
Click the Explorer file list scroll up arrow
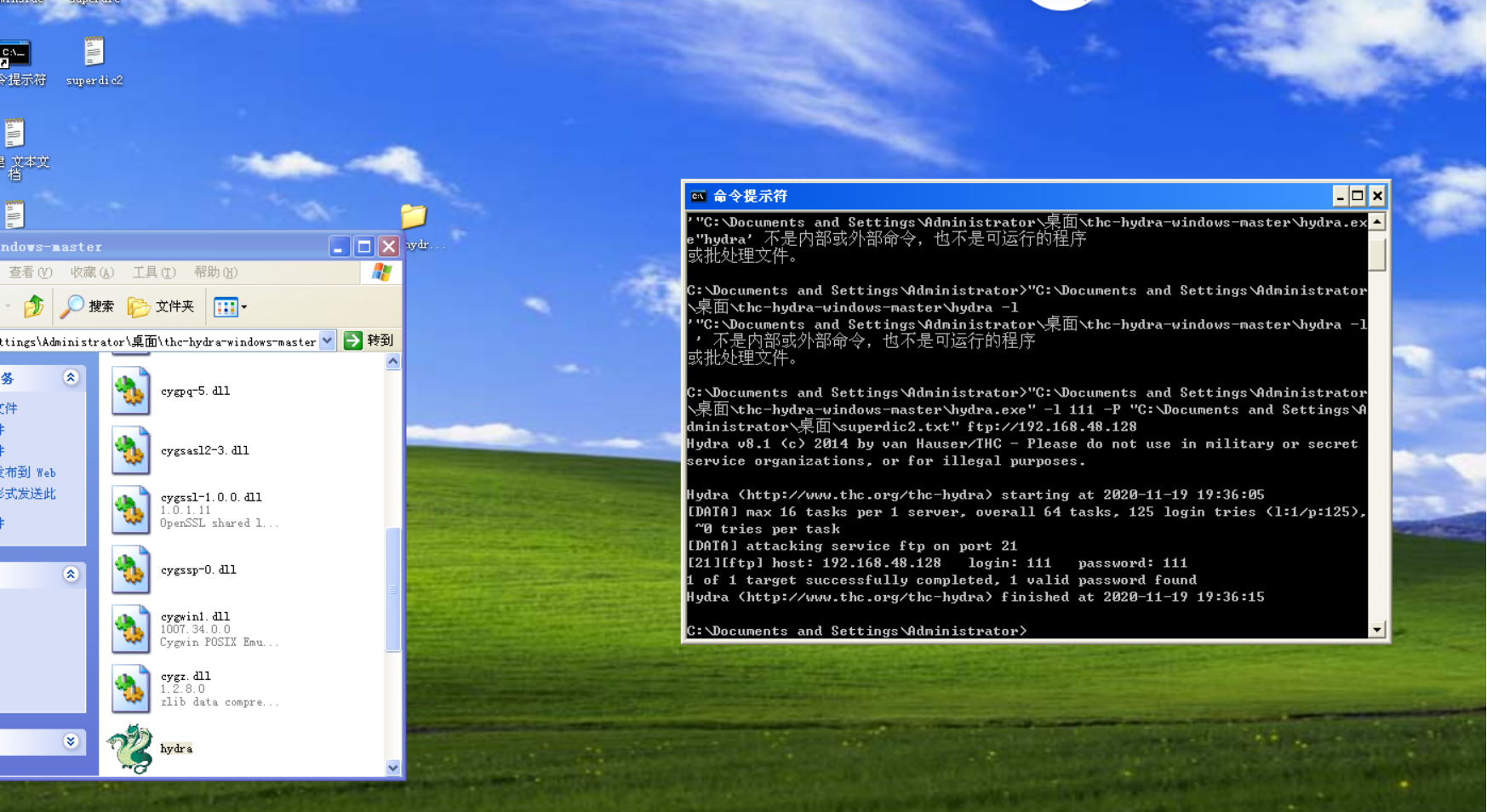click(x=393, y=362)
